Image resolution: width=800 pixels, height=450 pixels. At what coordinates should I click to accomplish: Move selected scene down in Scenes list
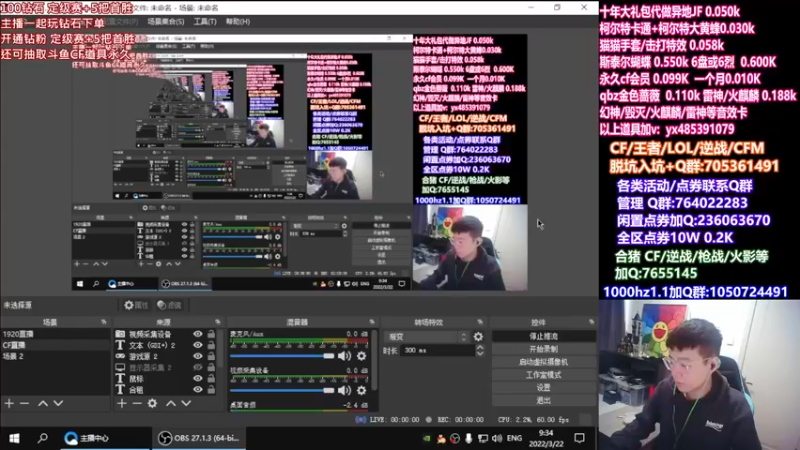[x=58, y=404]
